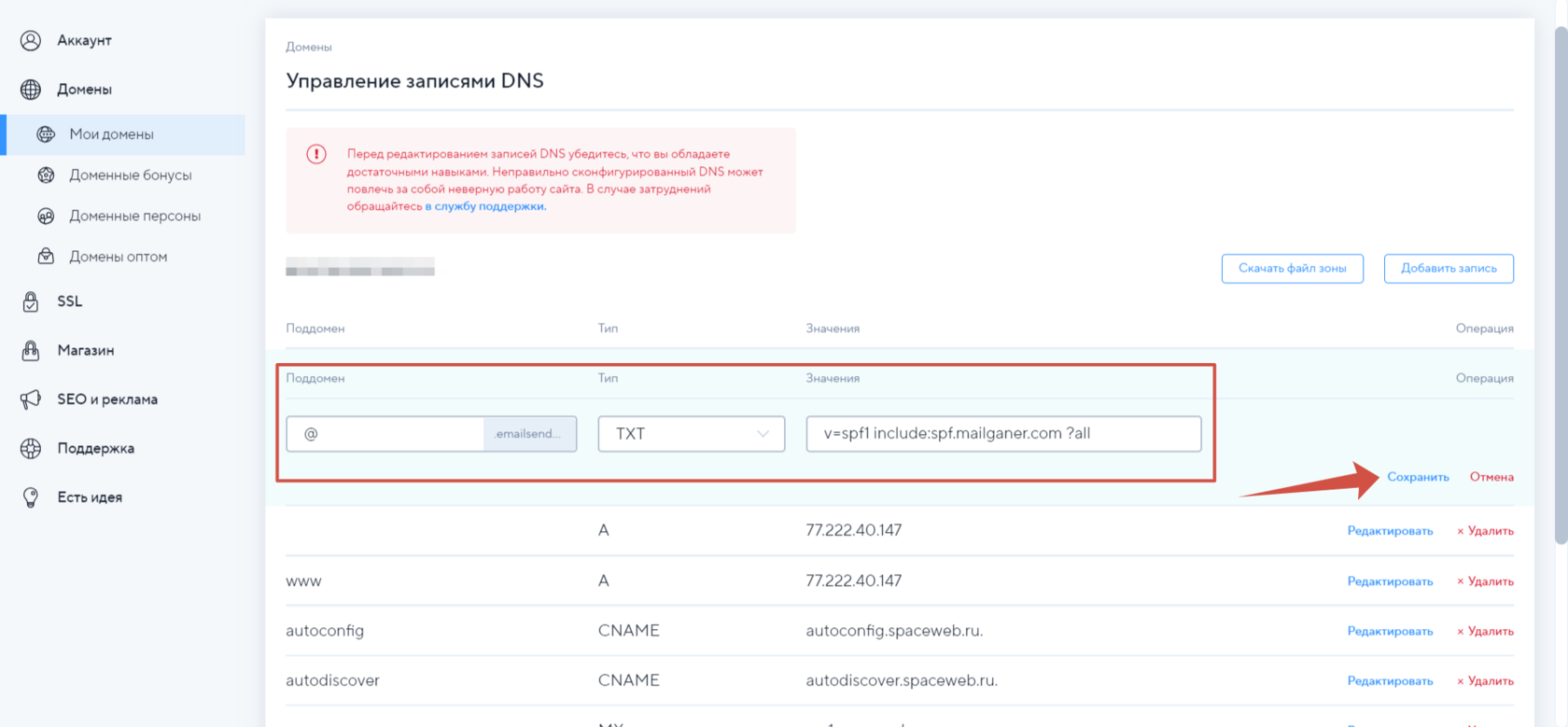The width and height of the screenshot is (1568, 727).
Task: Open Домены оптом page
Action: (x=119, y=257)
